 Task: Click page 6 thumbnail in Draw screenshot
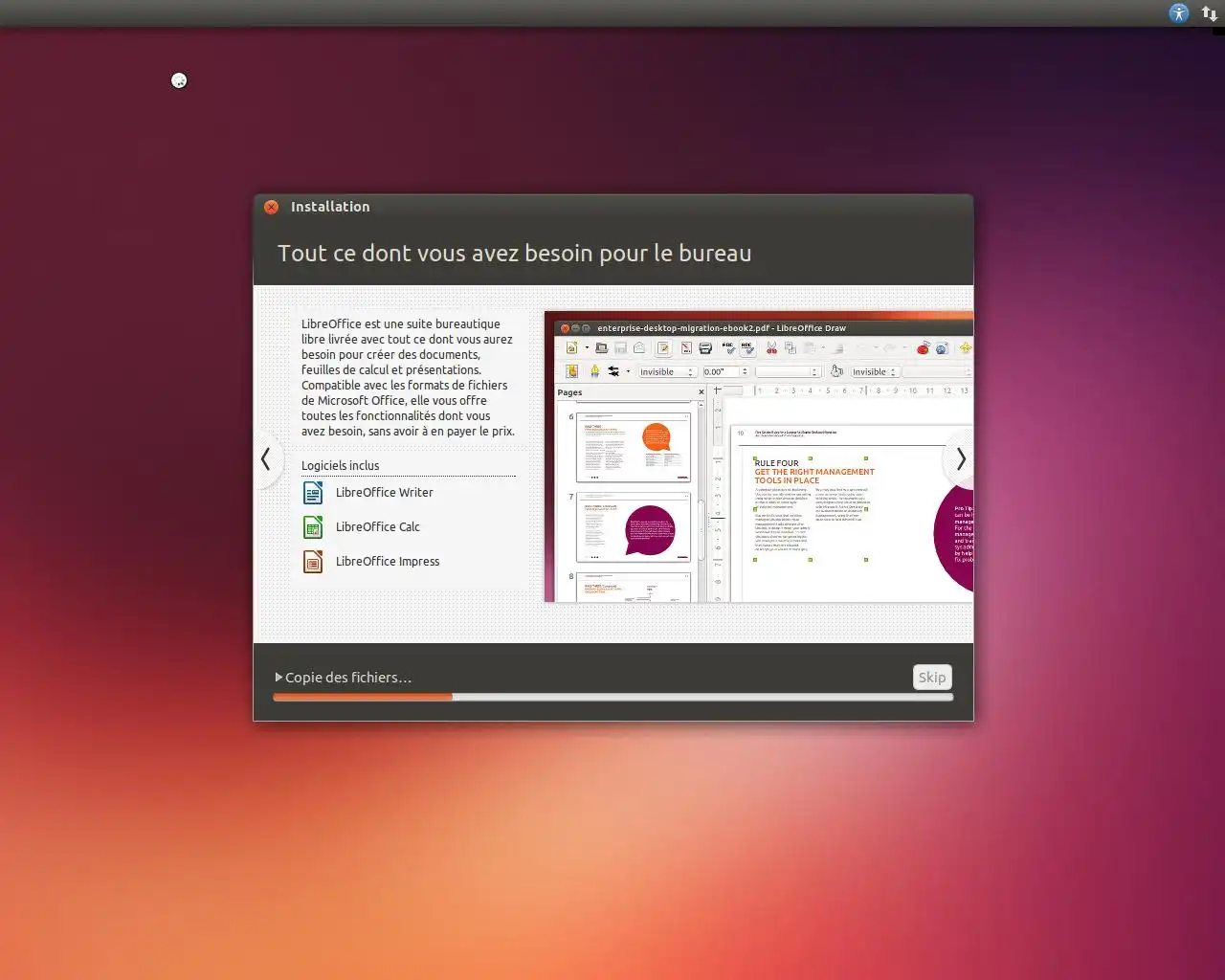[634, 447]
